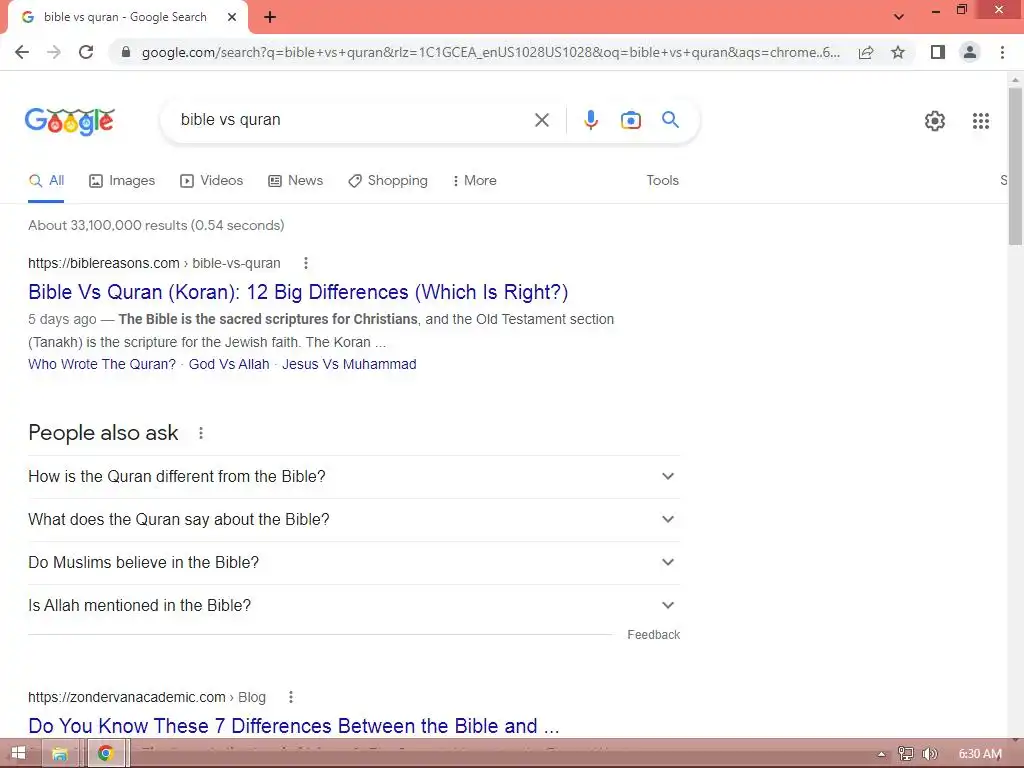Search by image with camera icon
Screen dimensions: 1024x768
point(631,120)
